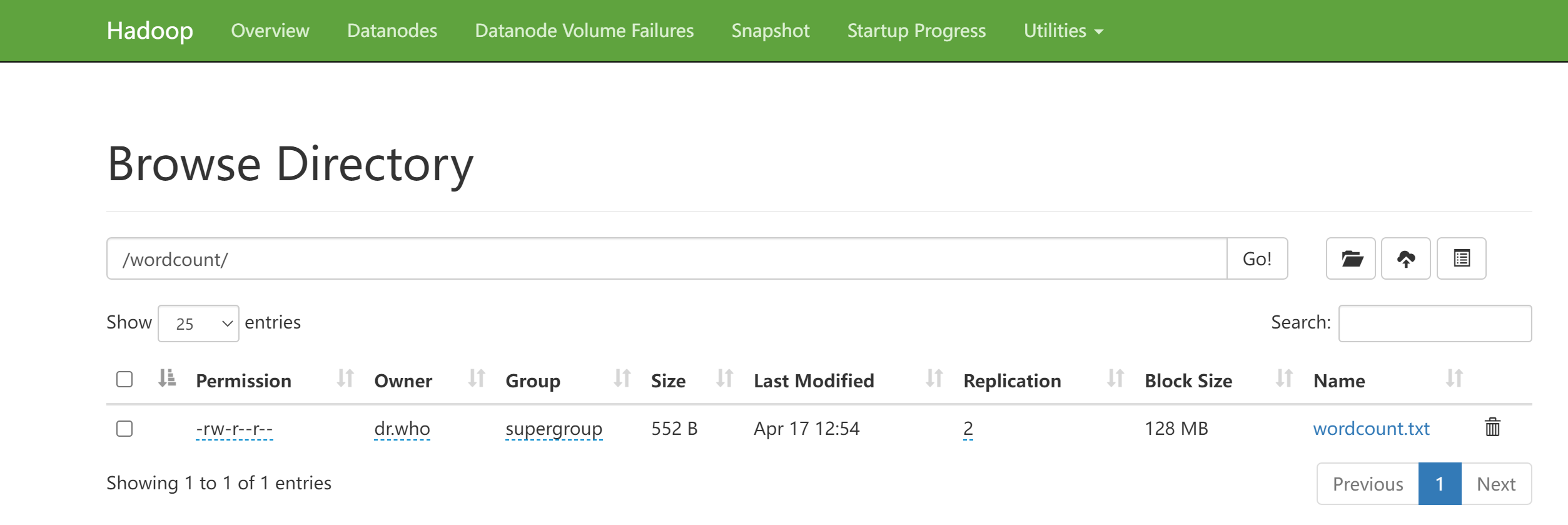The image size is (1568, 525).
Task: Focus the Search input field
Action: tap(1434, 324)
